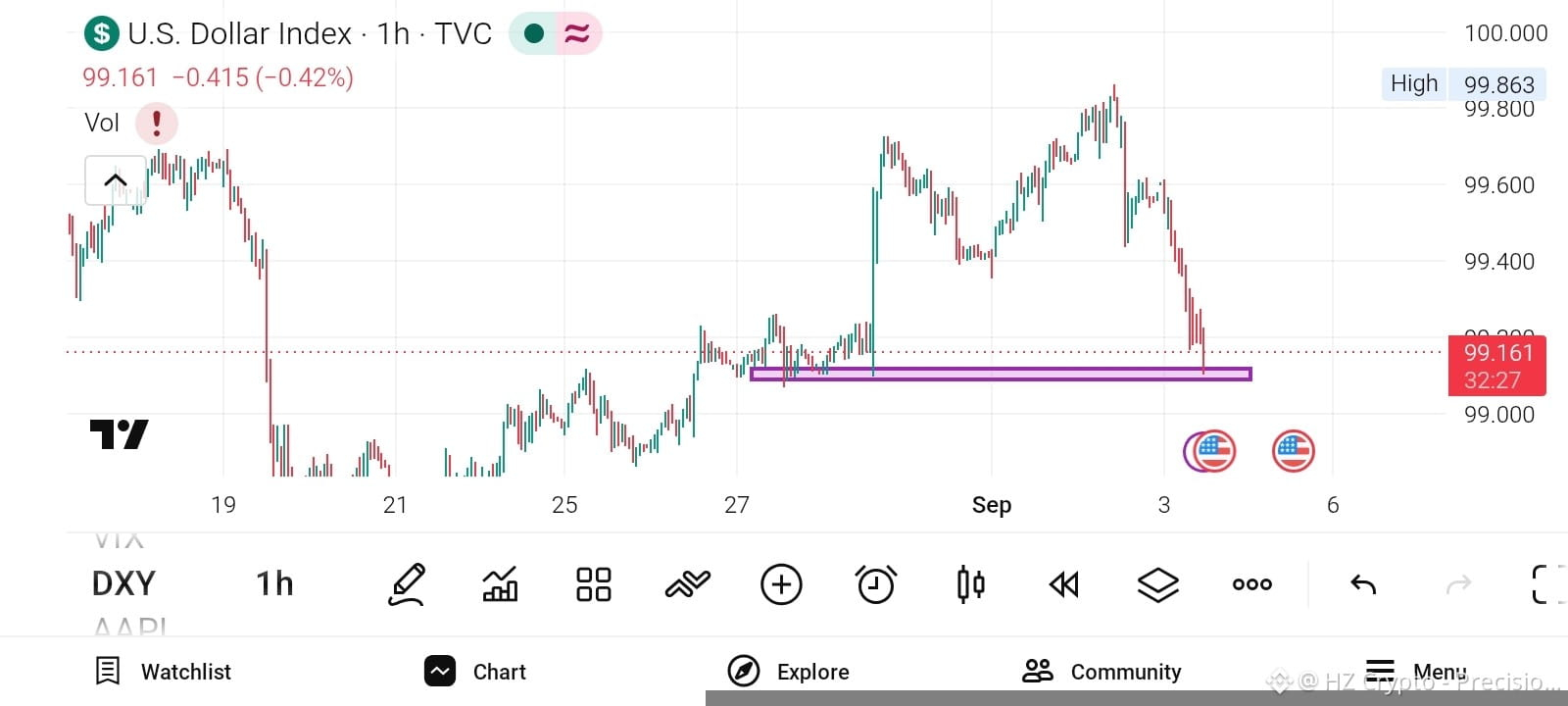Screen dimensions: 1568x706
Task: Open the layout grid icon
Action: pos(594,584)
